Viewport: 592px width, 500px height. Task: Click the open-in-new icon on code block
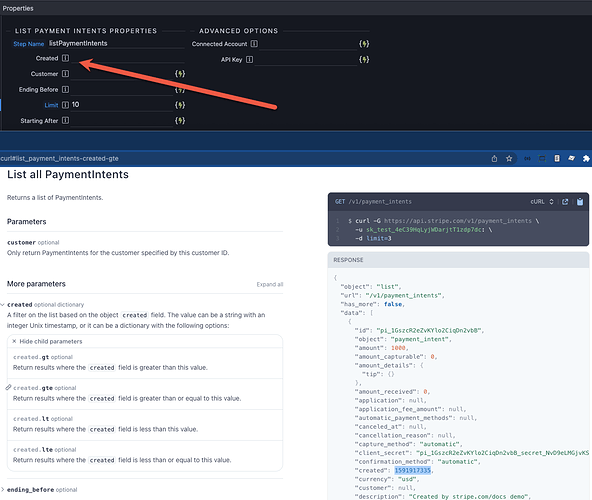[565, 202]
